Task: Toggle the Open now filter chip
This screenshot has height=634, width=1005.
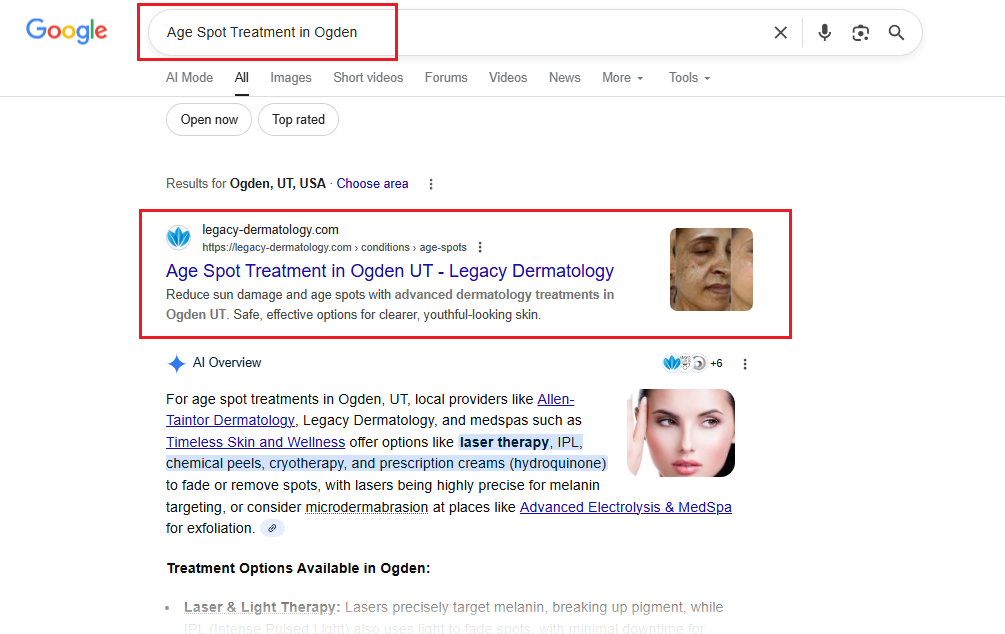Action: pos(209,120)
